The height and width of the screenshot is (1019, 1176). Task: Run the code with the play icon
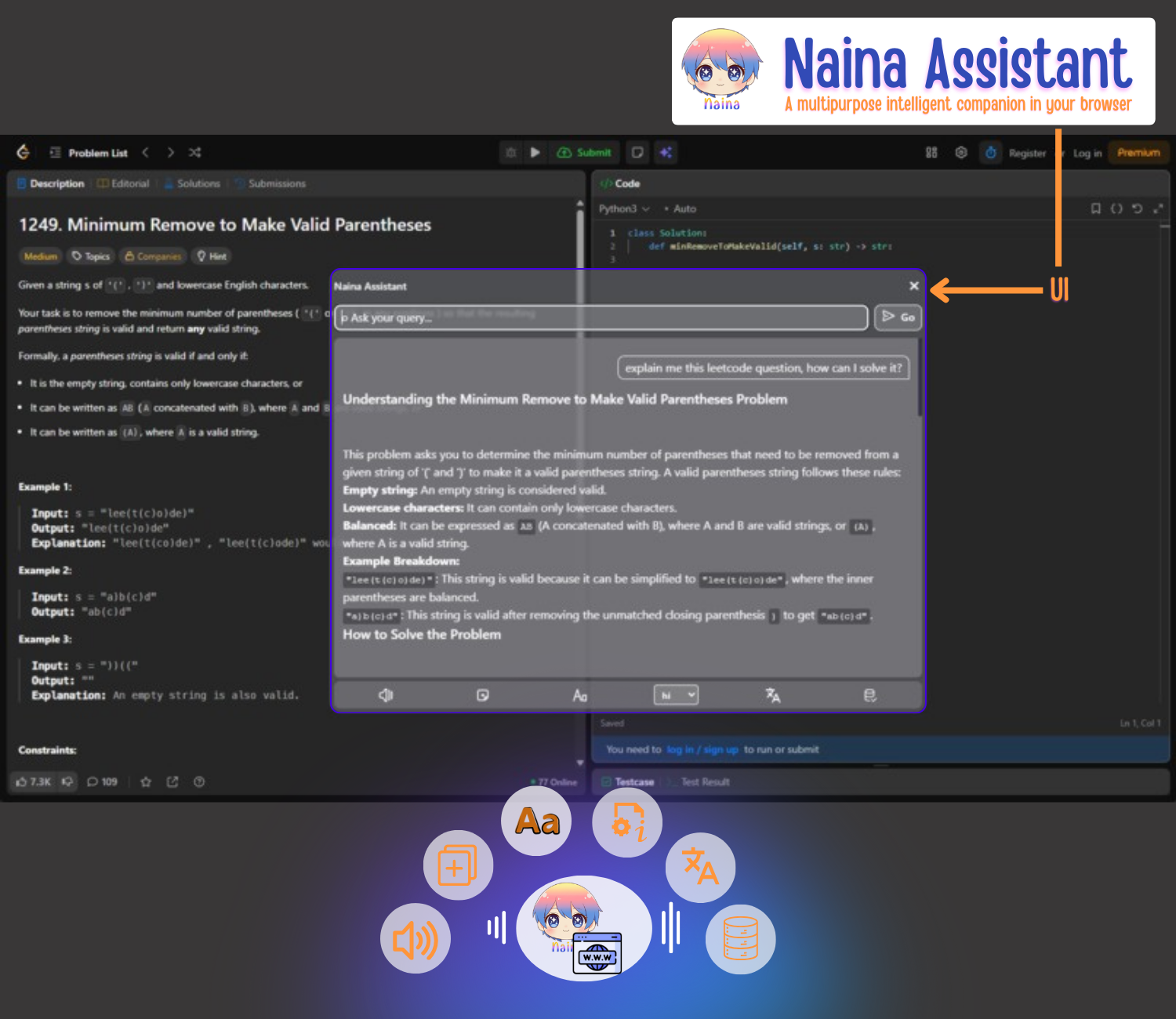[535, 153]
